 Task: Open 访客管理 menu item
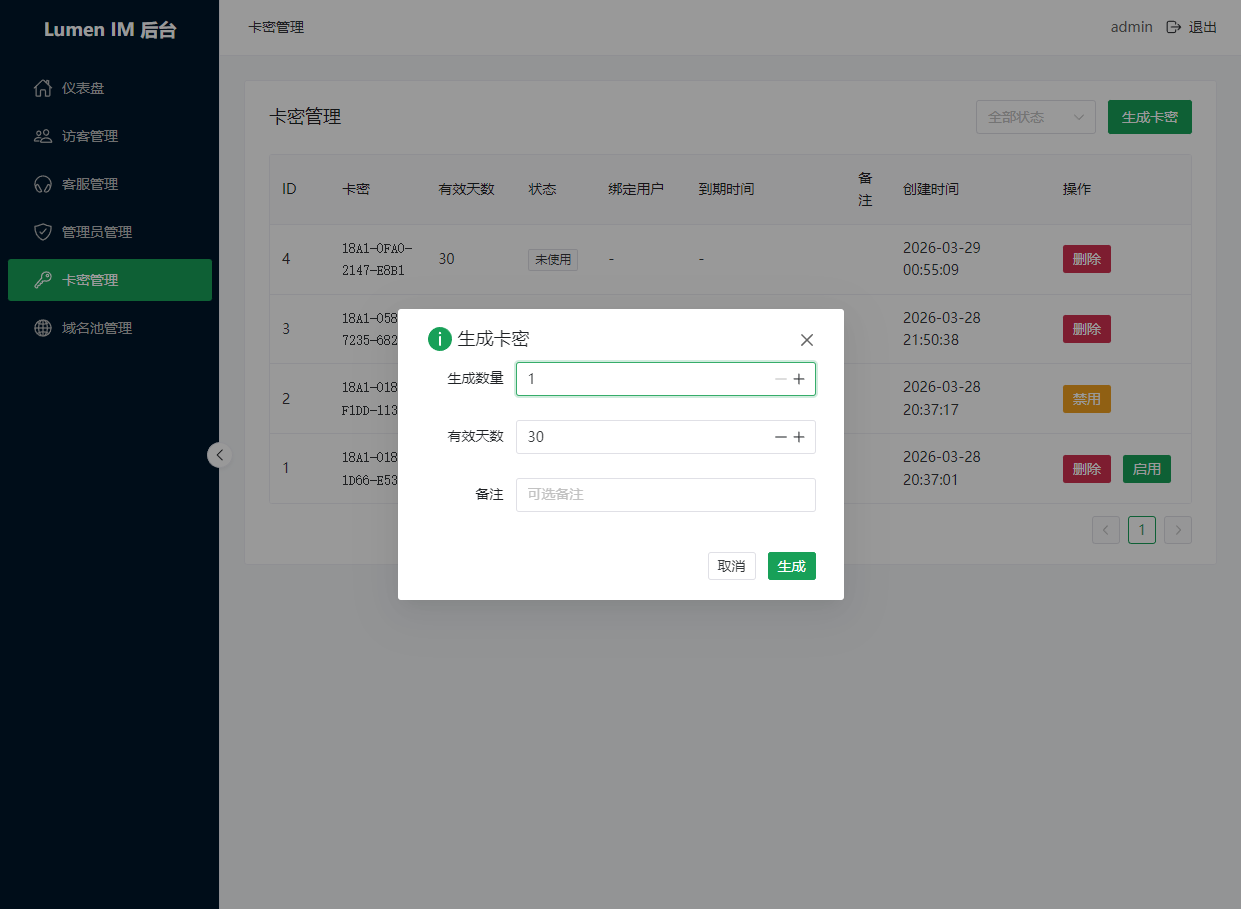(110, 136)
